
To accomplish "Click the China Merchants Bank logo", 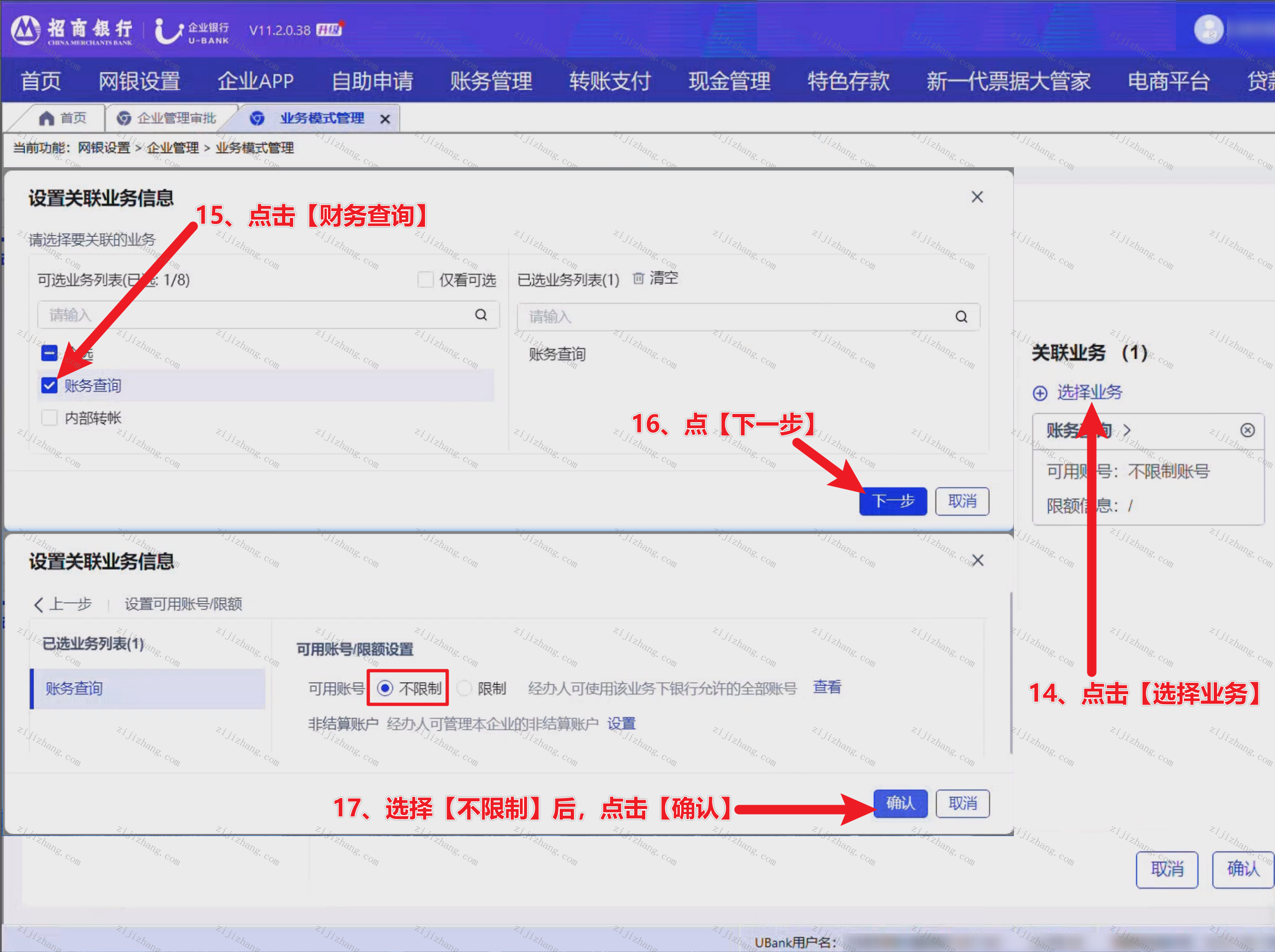I will [25, 30].
